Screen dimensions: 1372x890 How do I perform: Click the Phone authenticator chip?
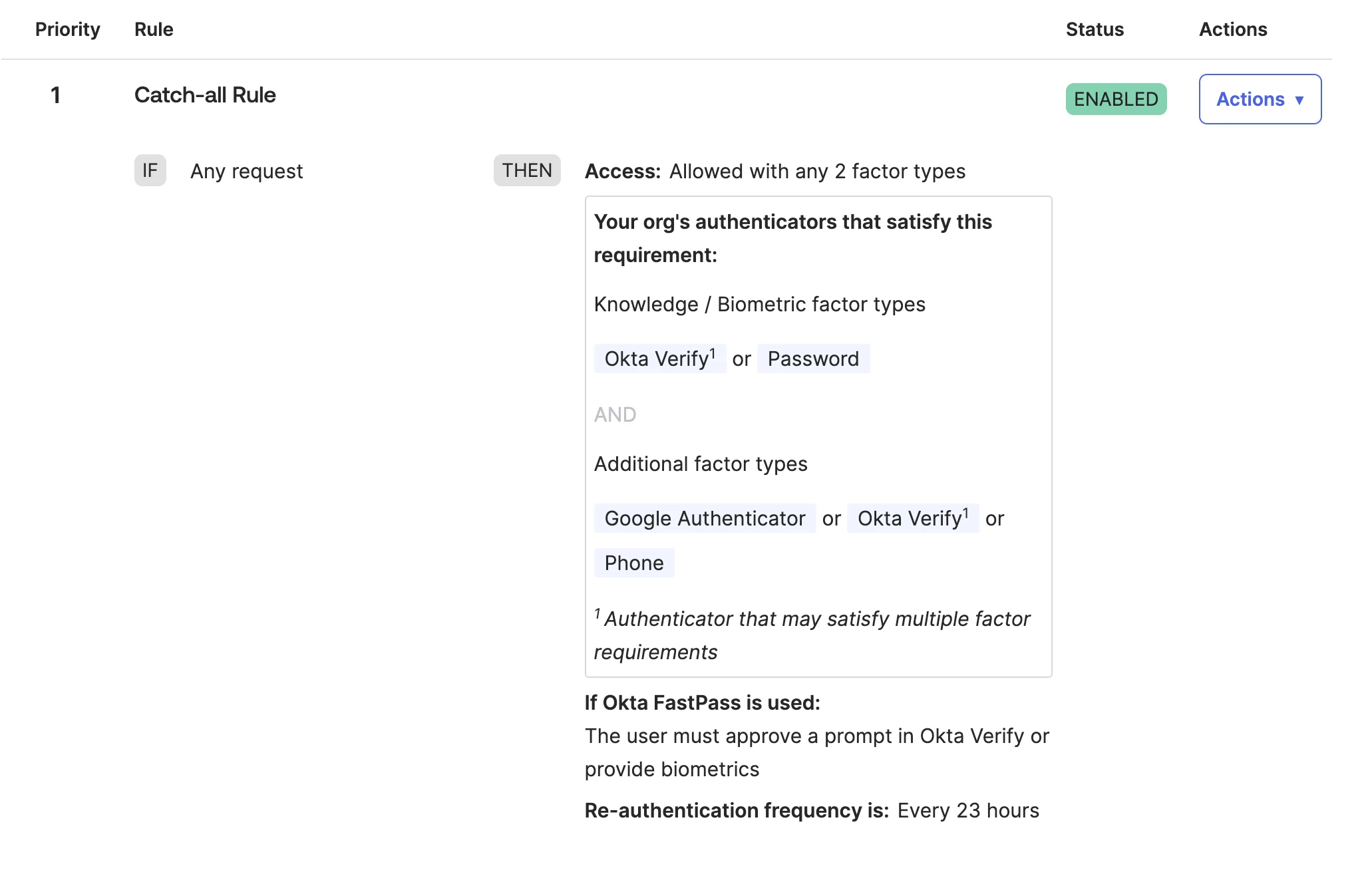click(x=634, y=563)
